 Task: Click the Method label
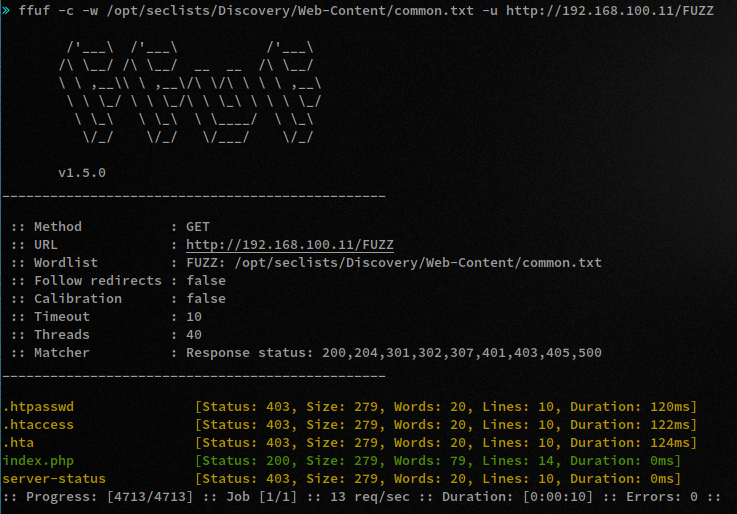tap(58, 227)
